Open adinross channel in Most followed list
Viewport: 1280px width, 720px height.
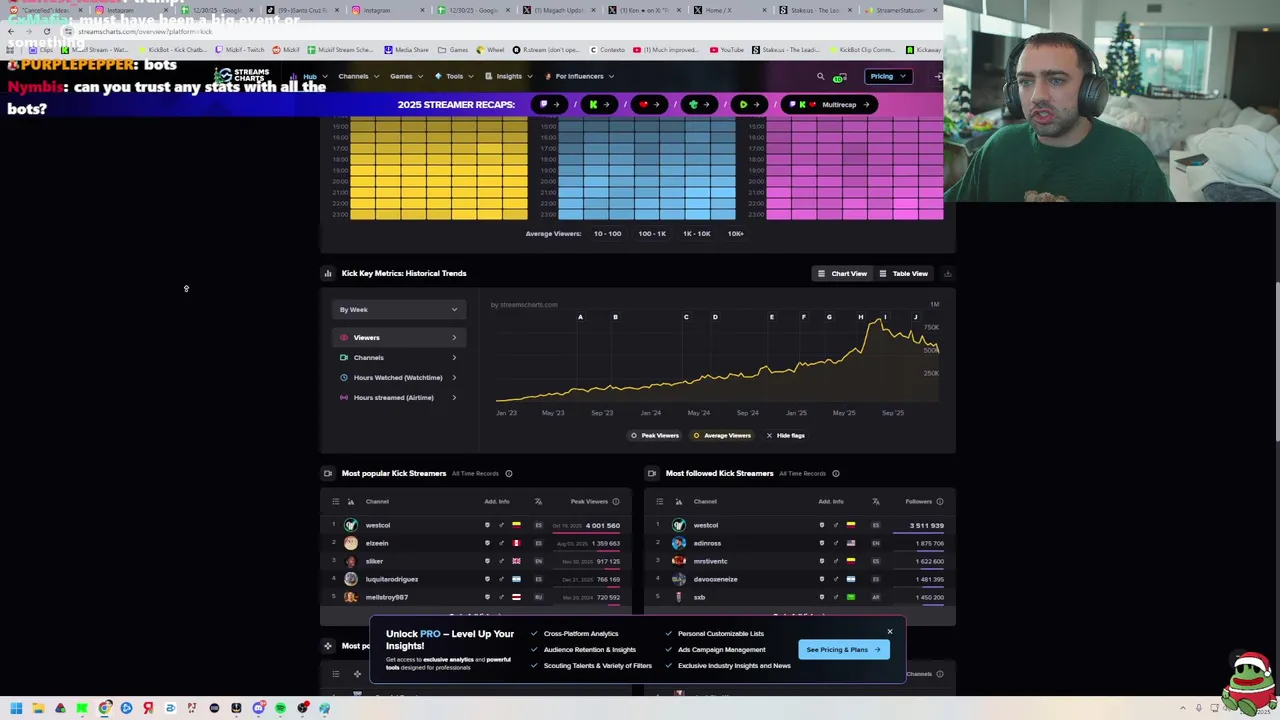707,543
